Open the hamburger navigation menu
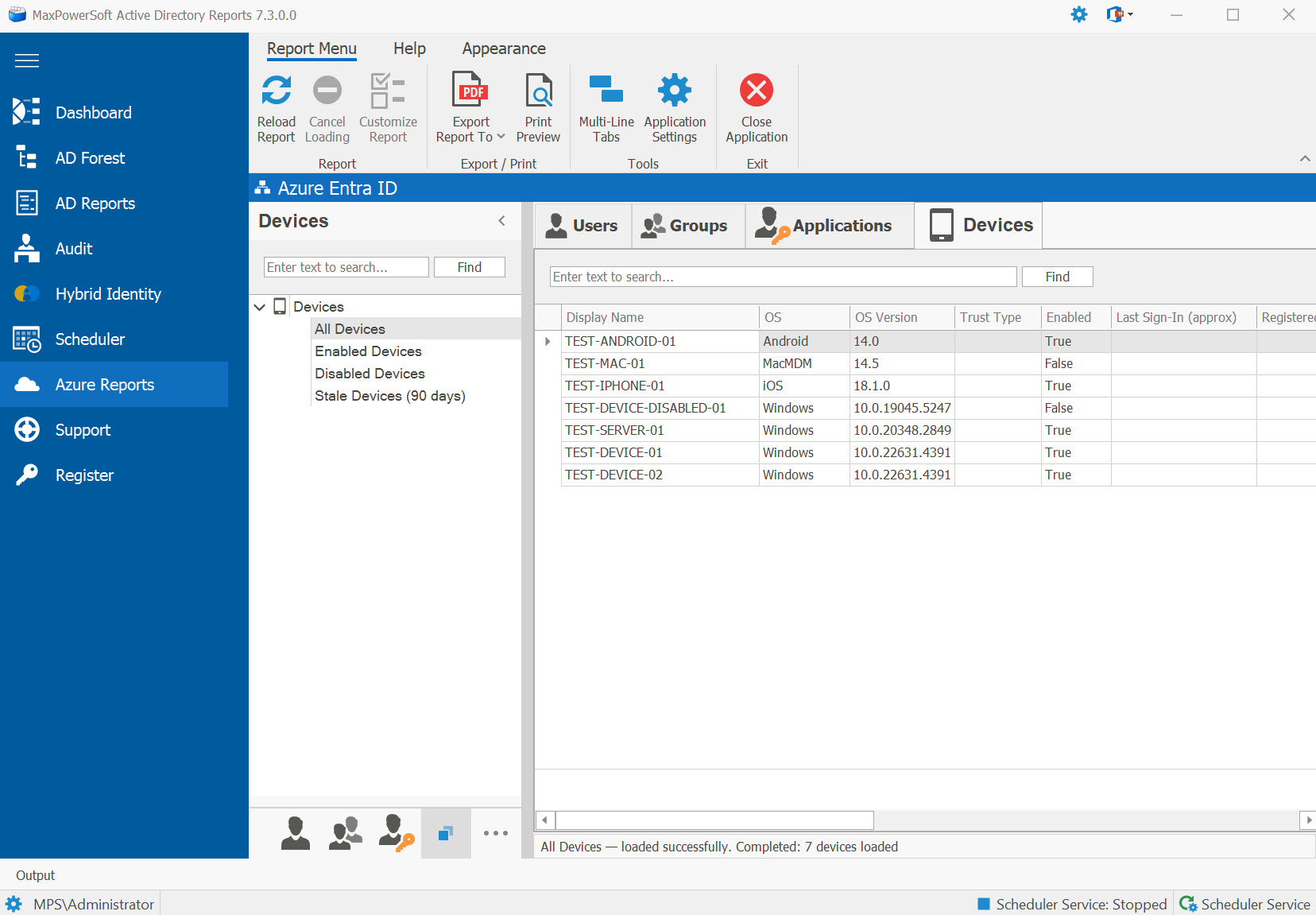This screenshot has height=915, width=1316. tap(27, 61)
